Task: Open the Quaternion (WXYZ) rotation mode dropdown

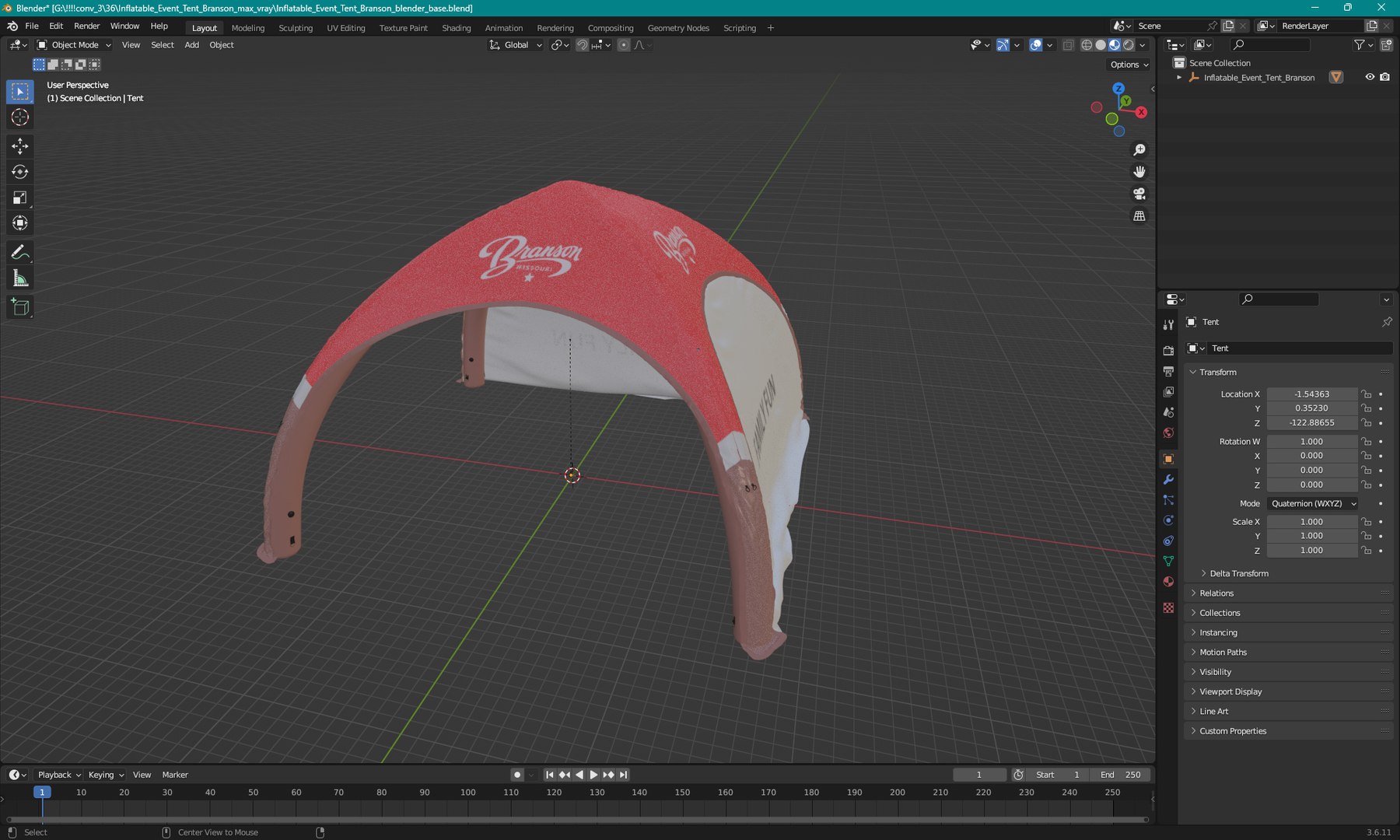Action: tap(1313, 504)
